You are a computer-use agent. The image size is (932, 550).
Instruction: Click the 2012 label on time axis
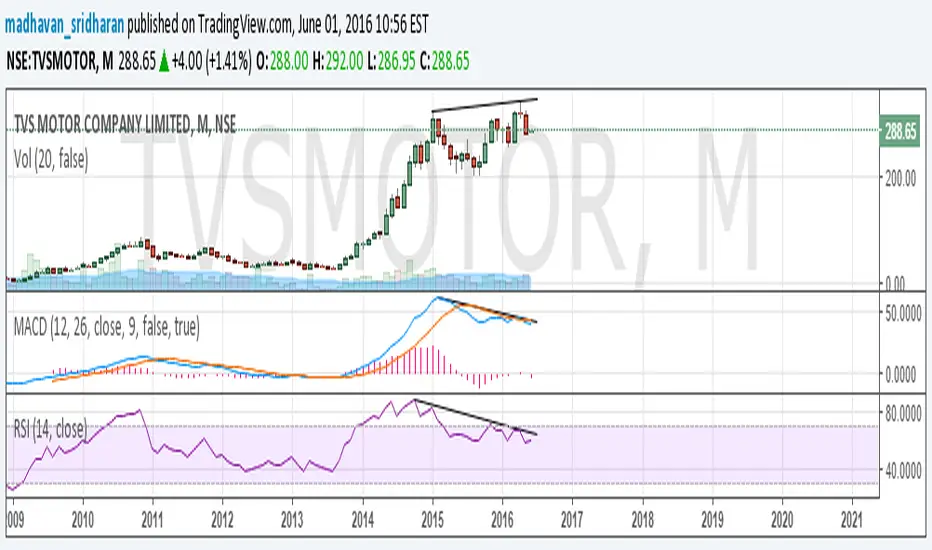222,520
